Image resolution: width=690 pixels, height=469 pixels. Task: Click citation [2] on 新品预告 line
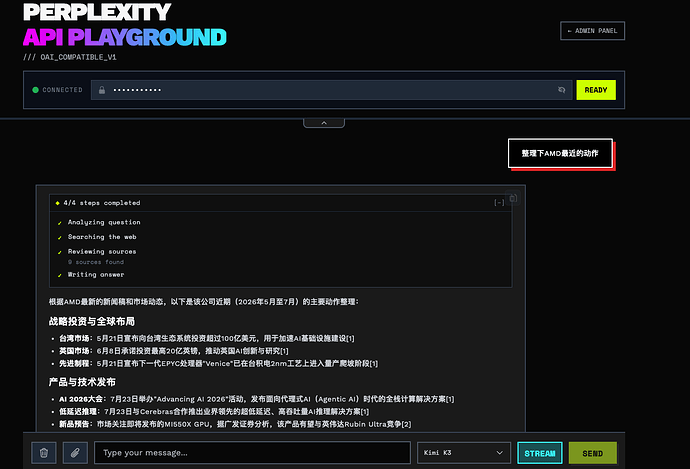tap(407, 424)
